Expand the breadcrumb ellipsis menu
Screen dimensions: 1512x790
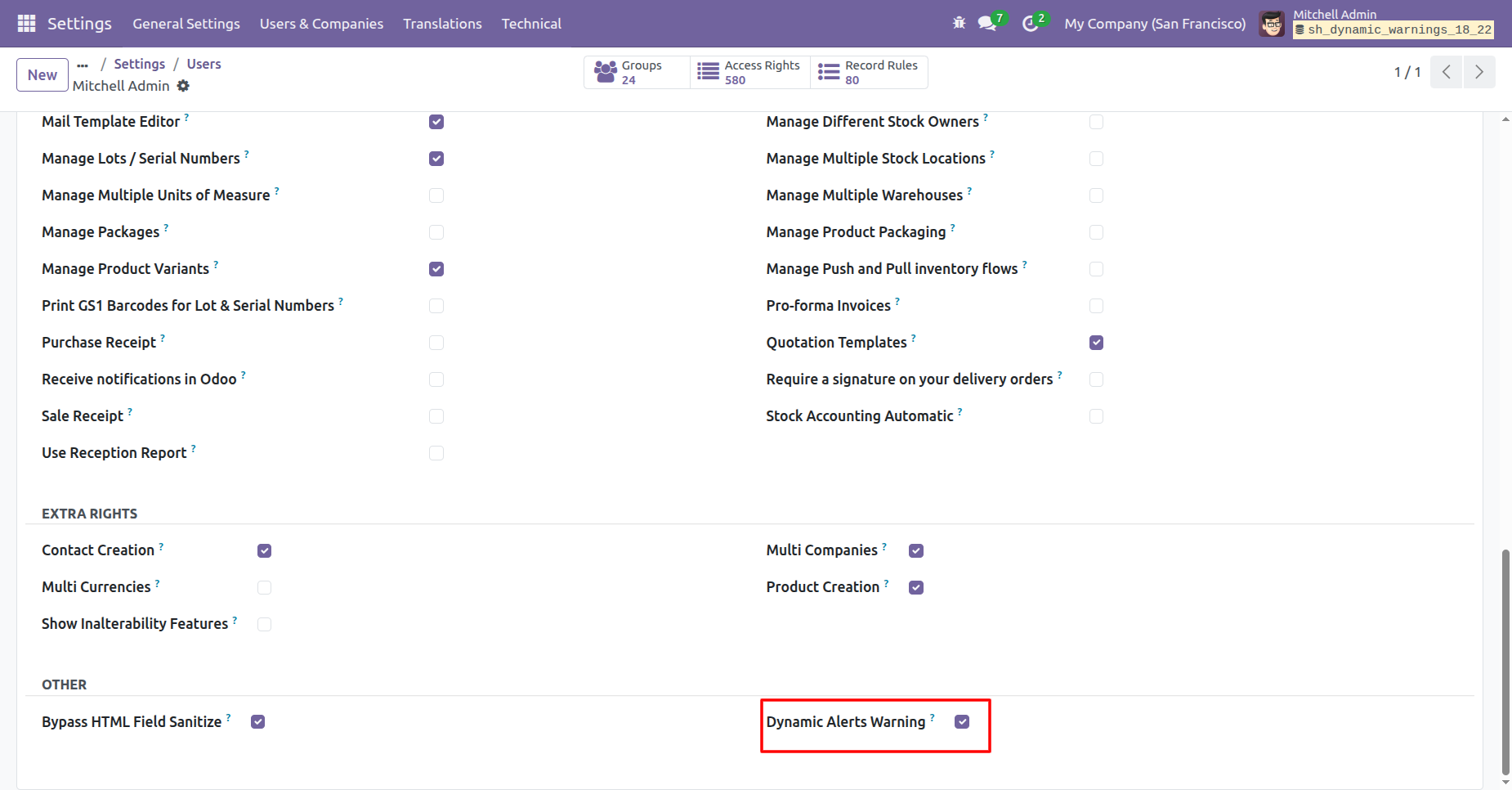83,65
